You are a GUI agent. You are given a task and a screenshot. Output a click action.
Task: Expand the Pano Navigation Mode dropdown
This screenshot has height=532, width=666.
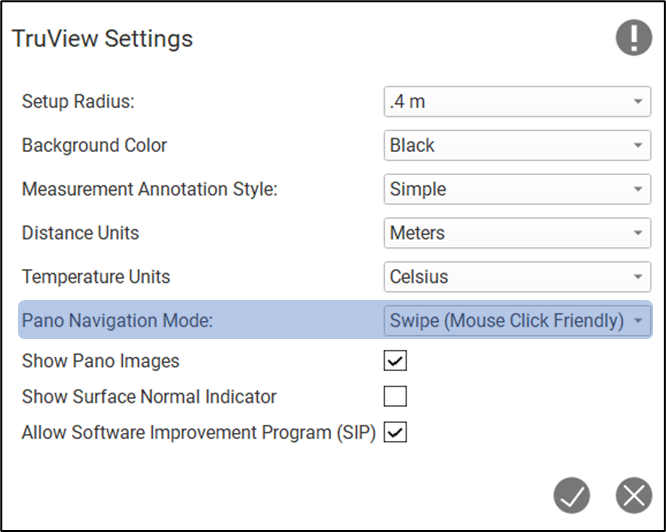(517, 321)
